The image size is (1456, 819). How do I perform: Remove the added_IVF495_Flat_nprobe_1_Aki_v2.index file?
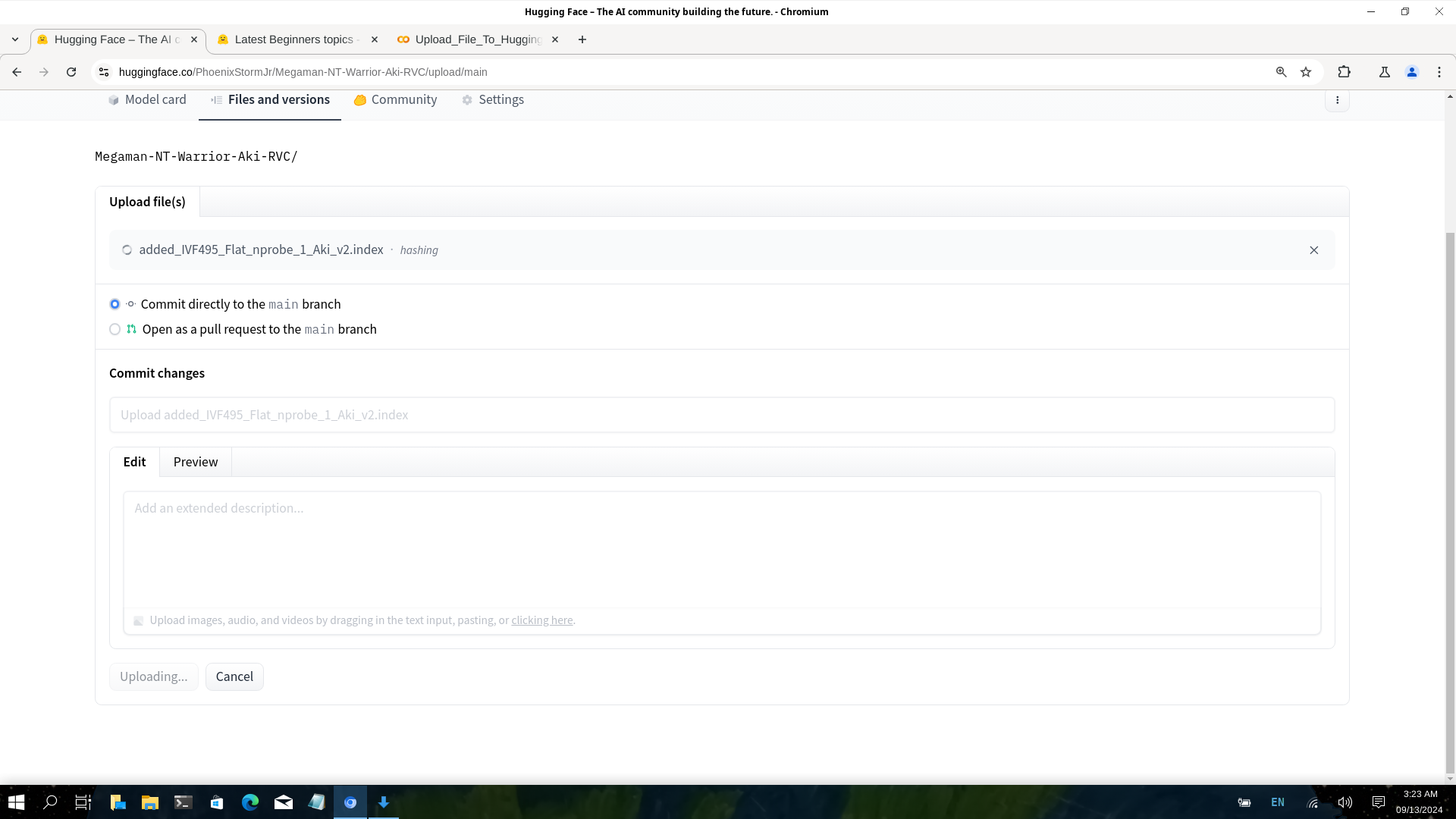tap(1314, 250)
